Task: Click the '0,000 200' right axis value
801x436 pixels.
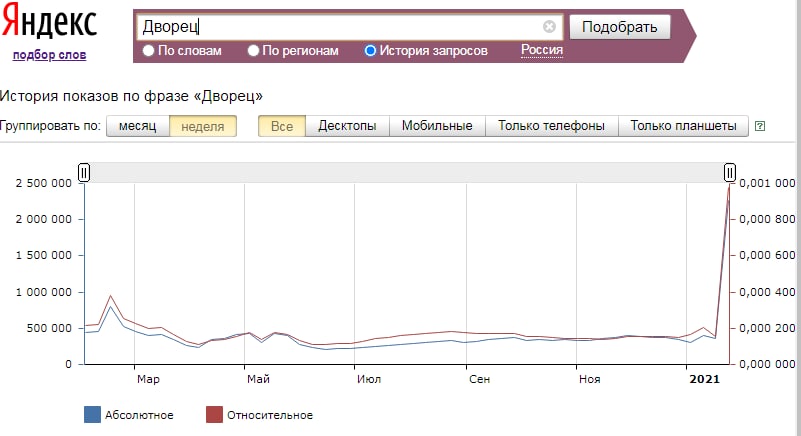Action: pos(767,328)
